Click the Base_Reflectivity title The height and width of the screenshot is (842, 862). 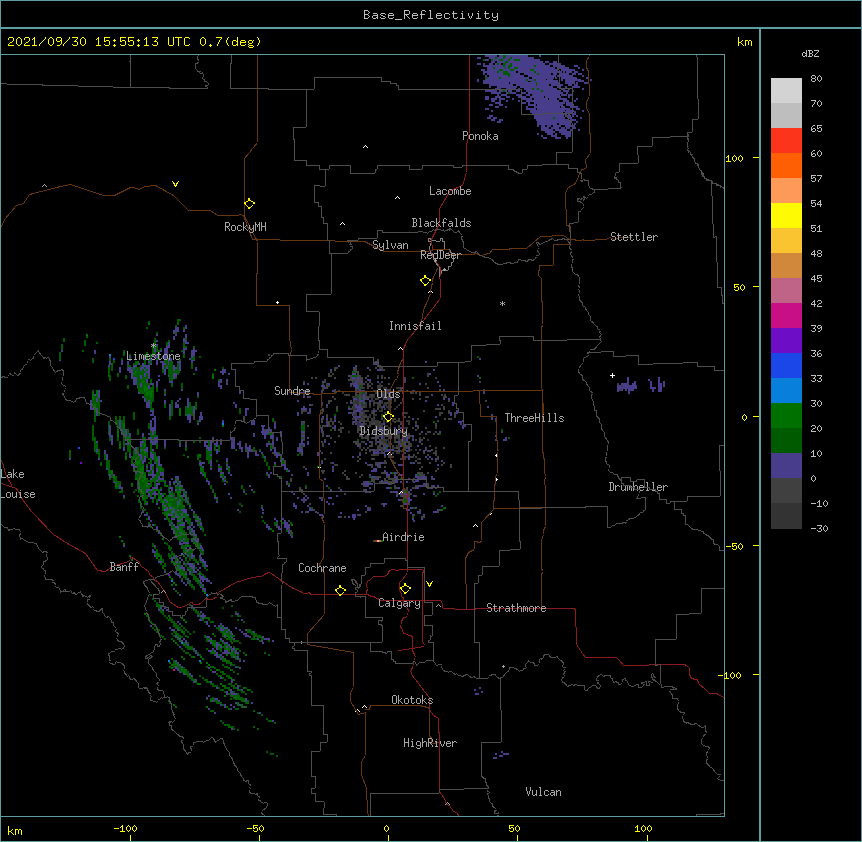coord(431,15)
